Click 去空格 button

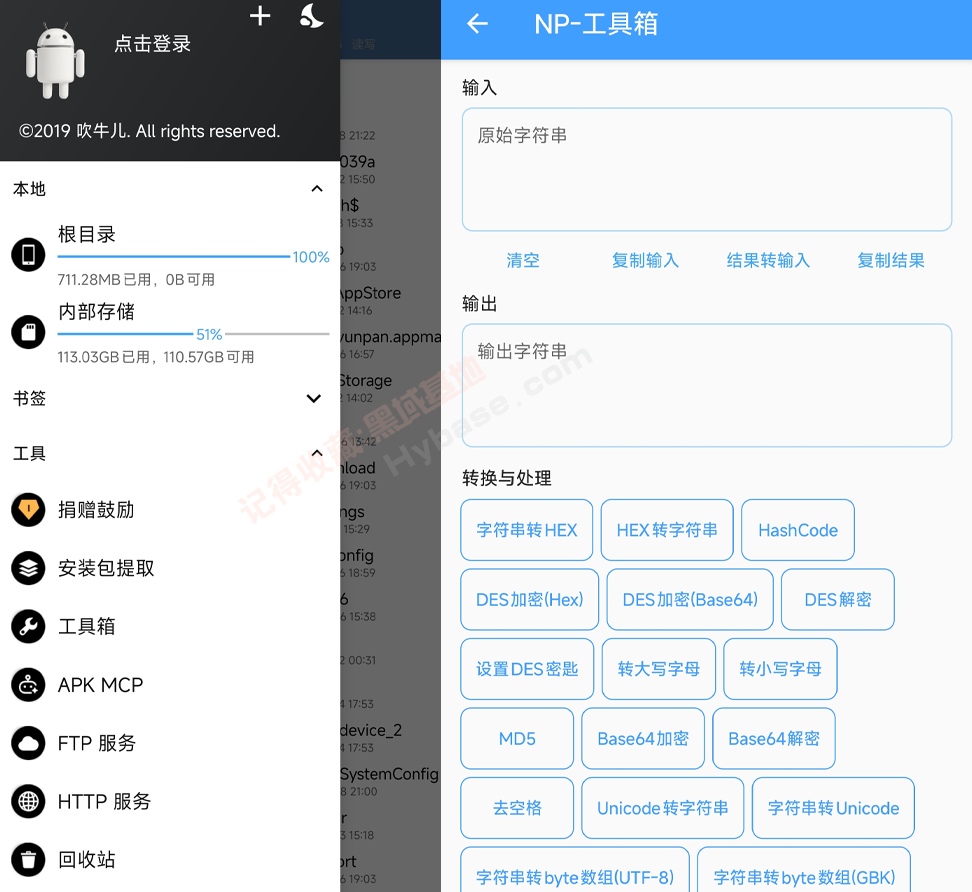coord(517,808)
